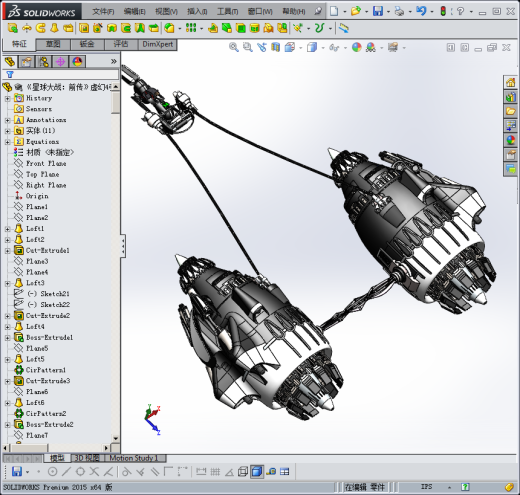Switch to the DimXpert tab
The height and width of the screenshot is (495, 520).
click(x=158, y=44)
